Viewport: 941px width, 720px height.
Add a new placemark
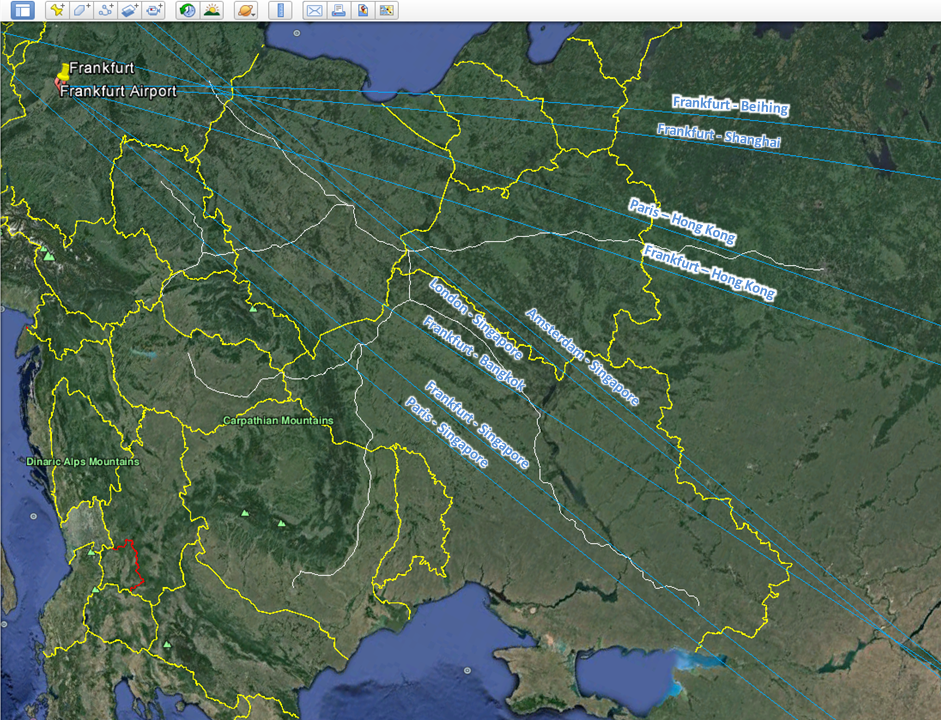(57, 11)
